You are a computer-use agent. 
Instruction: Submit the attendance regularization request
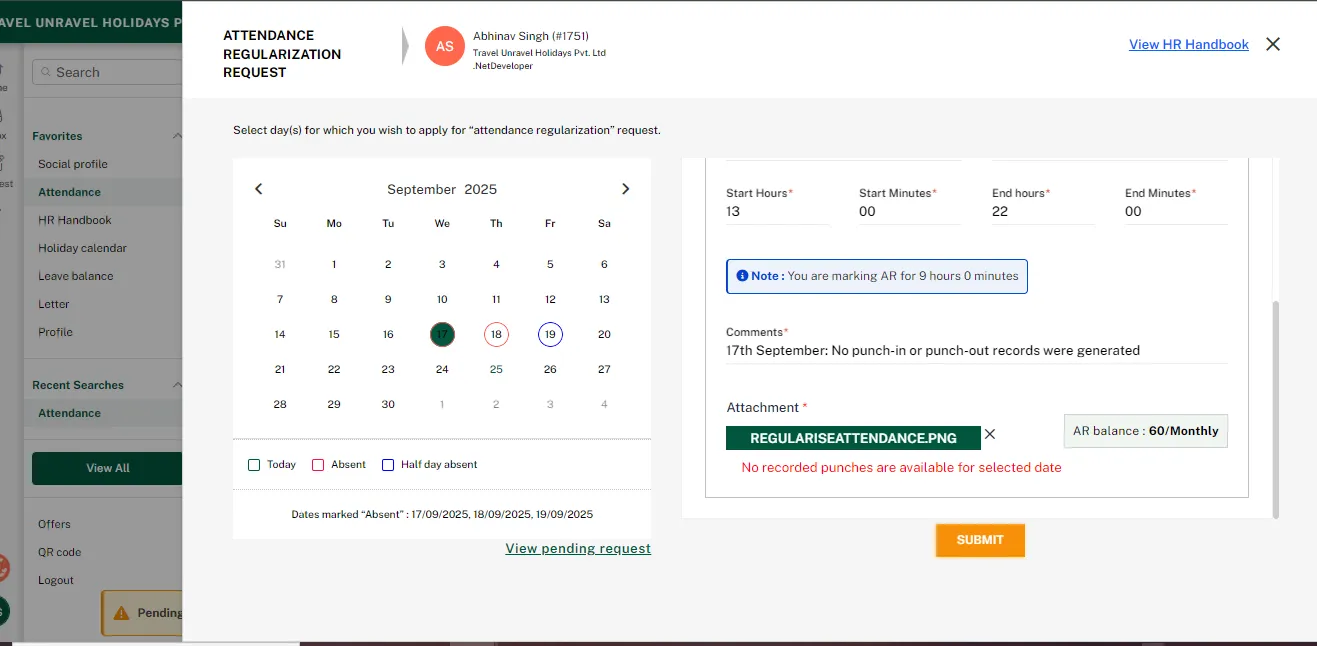979,540
